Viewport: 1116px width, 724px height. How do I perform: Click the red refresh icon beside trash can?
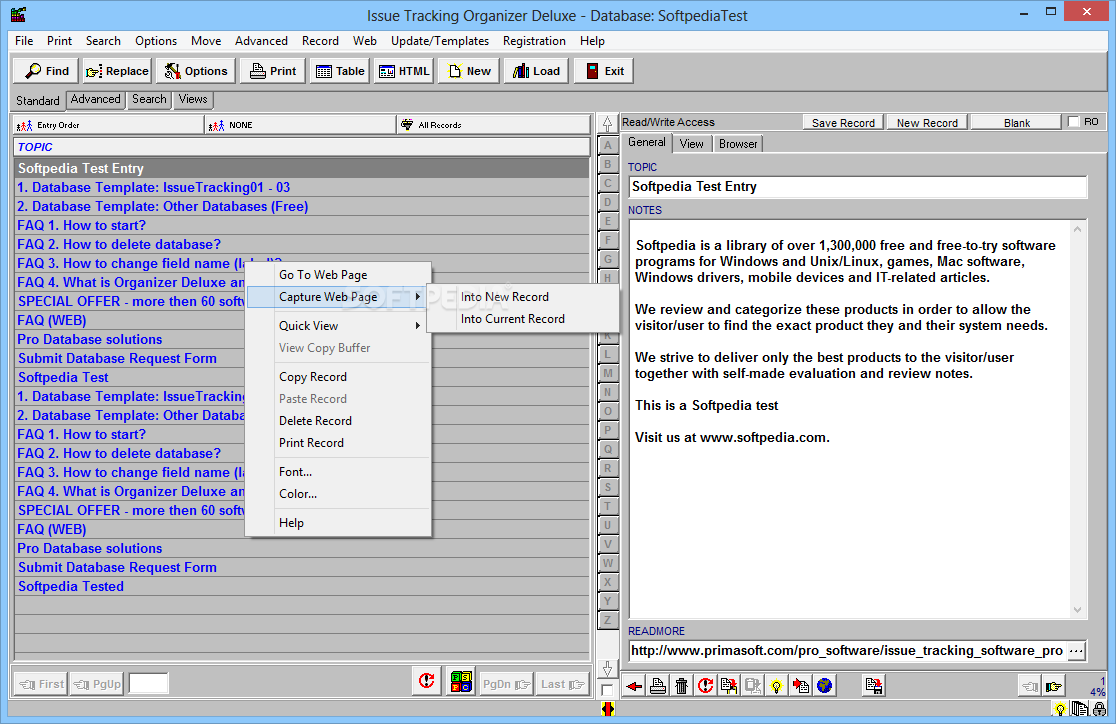pyautogui.click(x=705, y=686)
